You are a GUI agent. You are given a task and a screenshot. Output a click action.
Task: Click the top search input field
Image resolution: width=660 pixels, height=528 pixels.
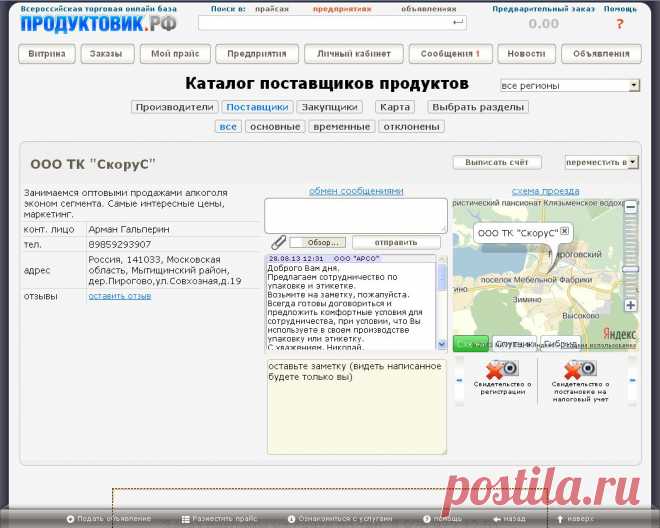click(332, 22)
